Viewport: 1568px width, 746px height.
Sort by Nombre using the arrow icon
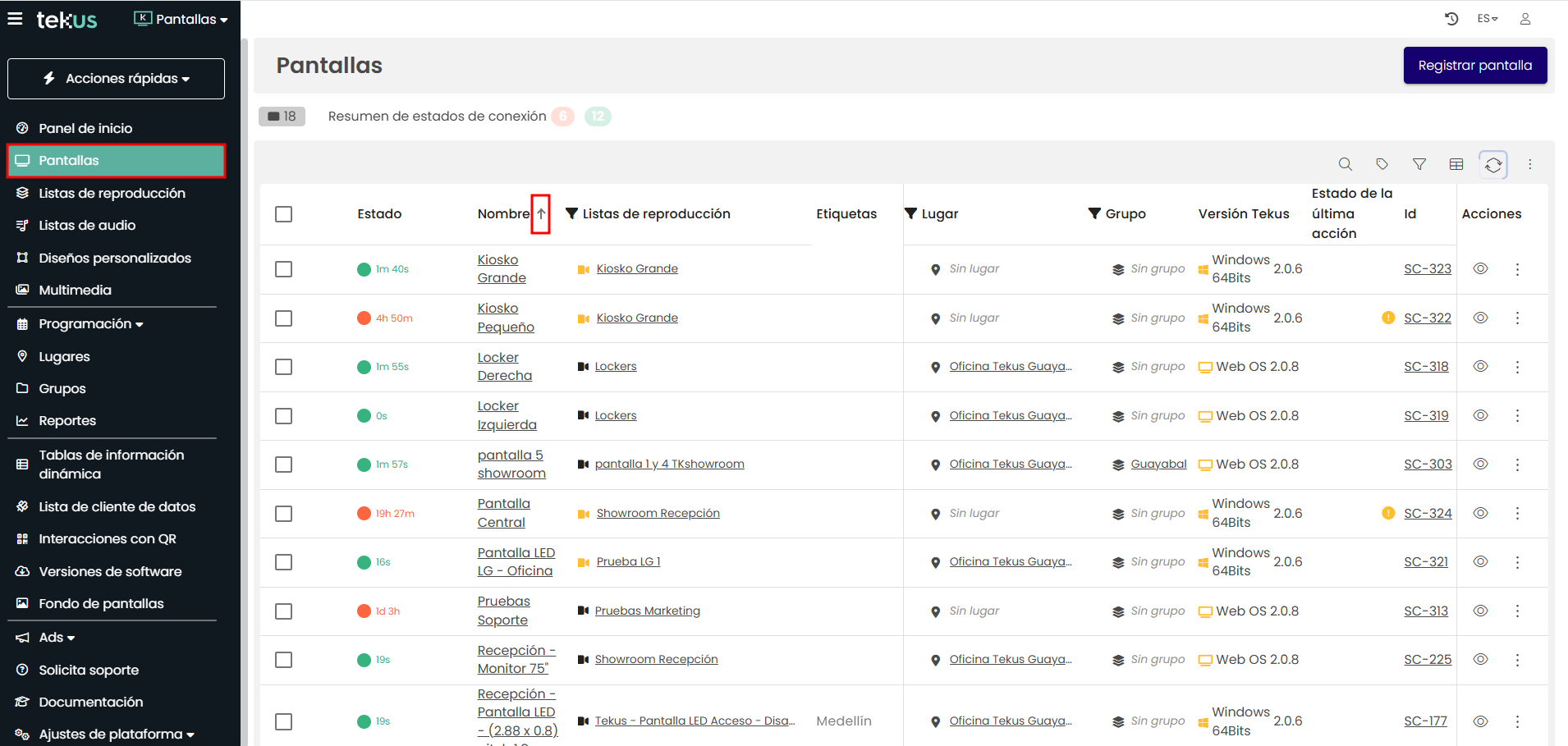point(541,214)
